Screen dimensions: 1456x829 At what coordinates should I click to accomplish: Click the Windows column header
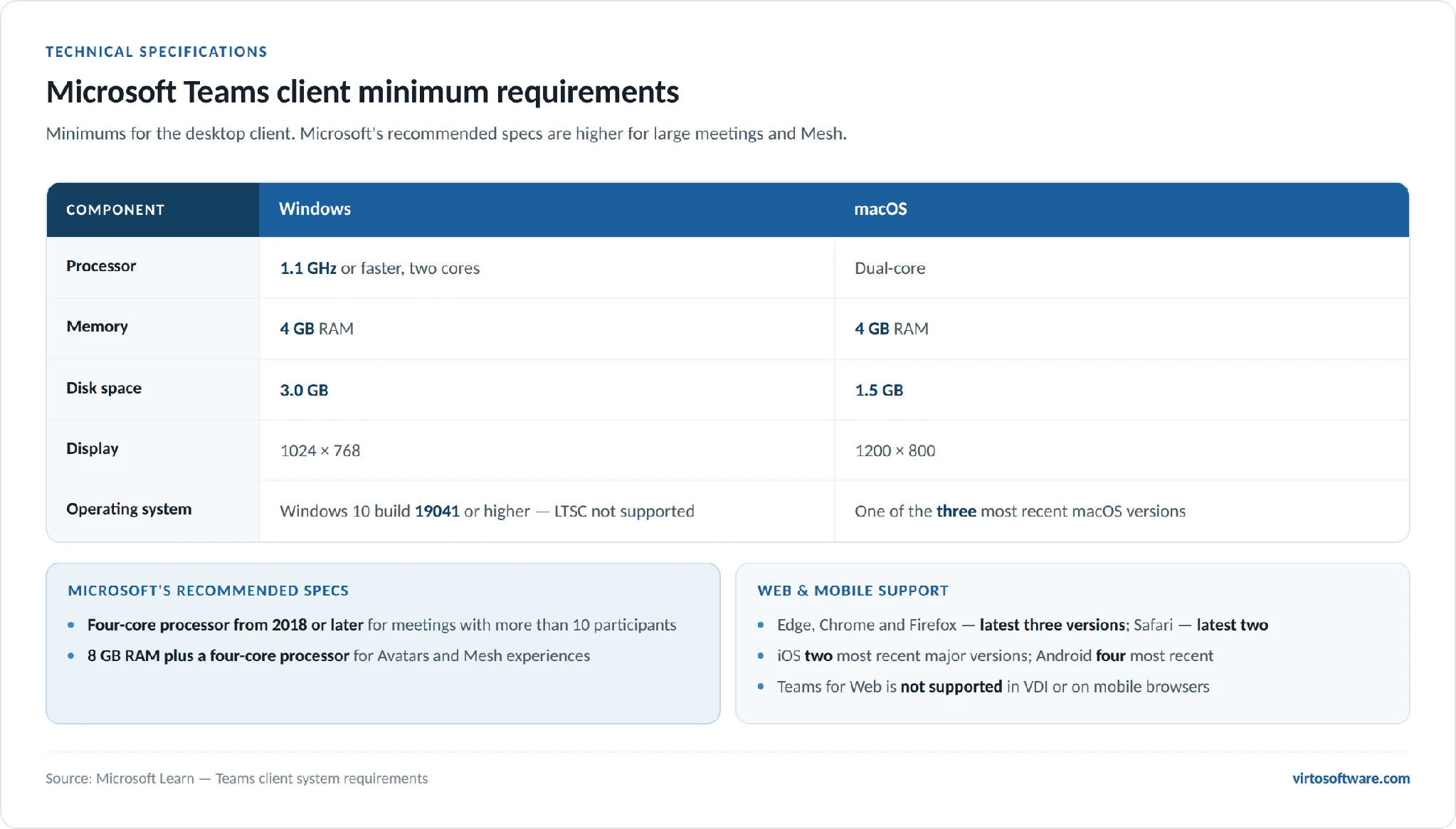(x=315, y=209)
